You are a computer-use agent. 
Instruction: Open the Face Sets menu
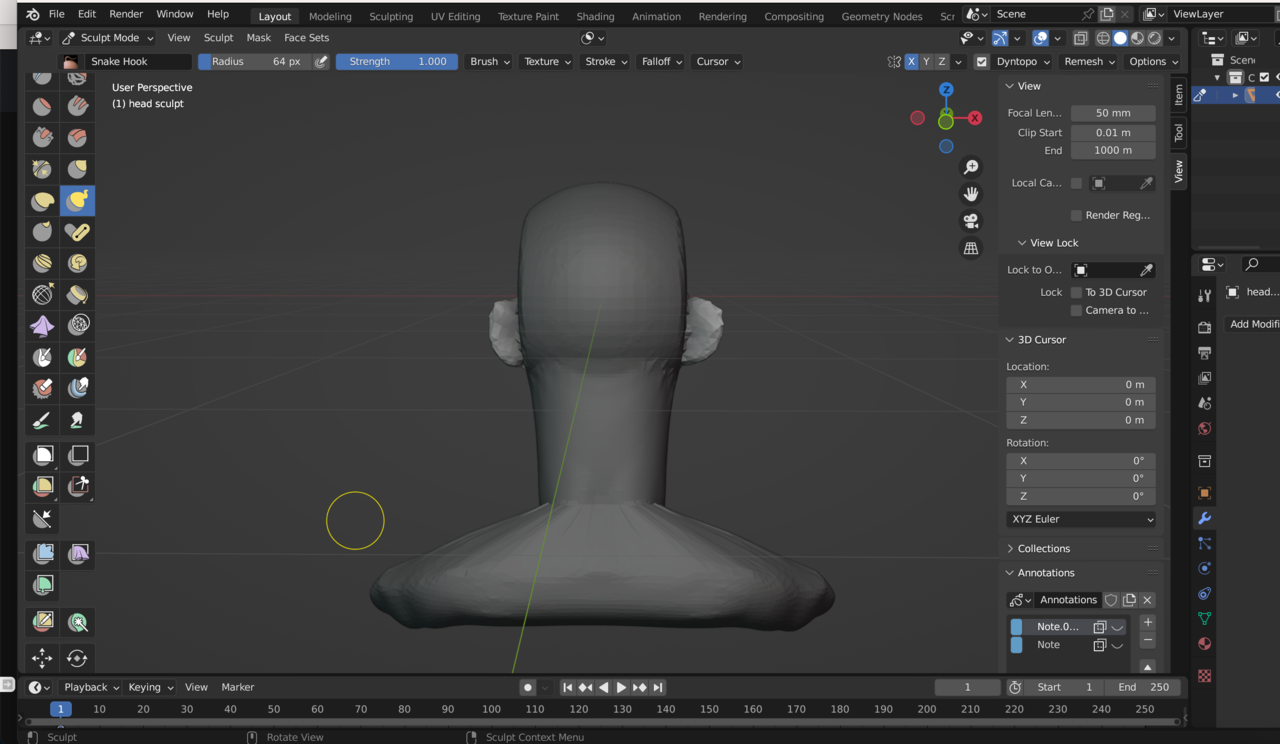pyautogui.click(x=306, y=38)
